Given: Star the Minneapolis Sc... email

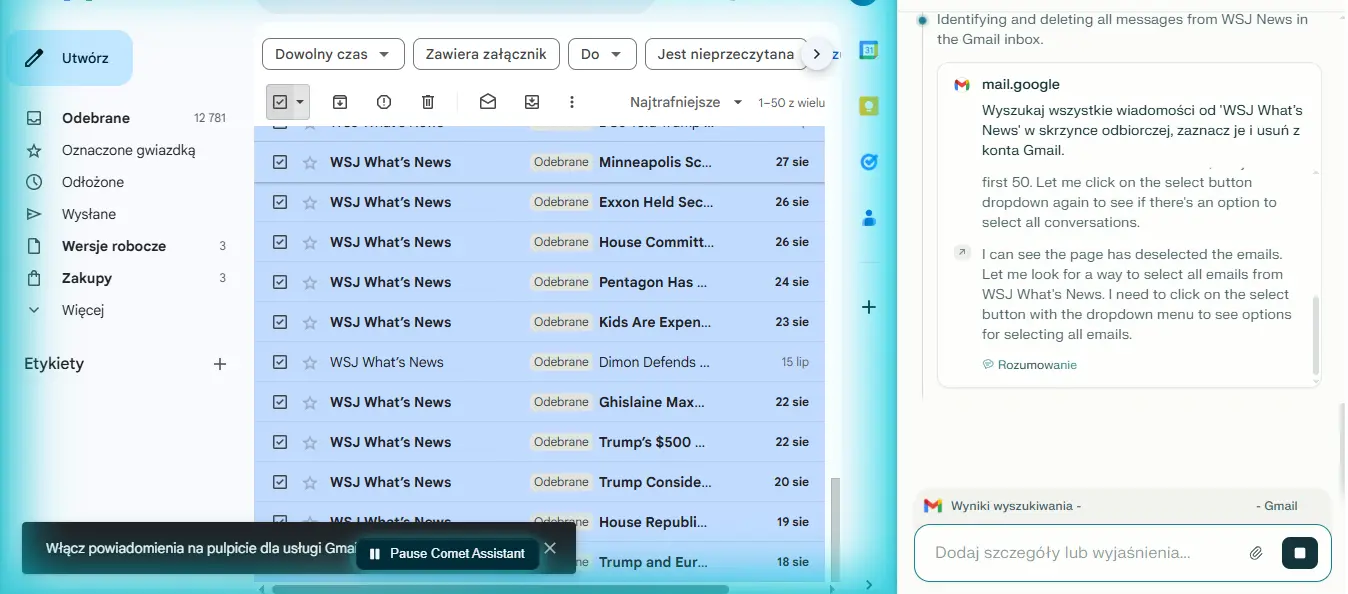Looking at the screenshot, I should tap(310, 162).
